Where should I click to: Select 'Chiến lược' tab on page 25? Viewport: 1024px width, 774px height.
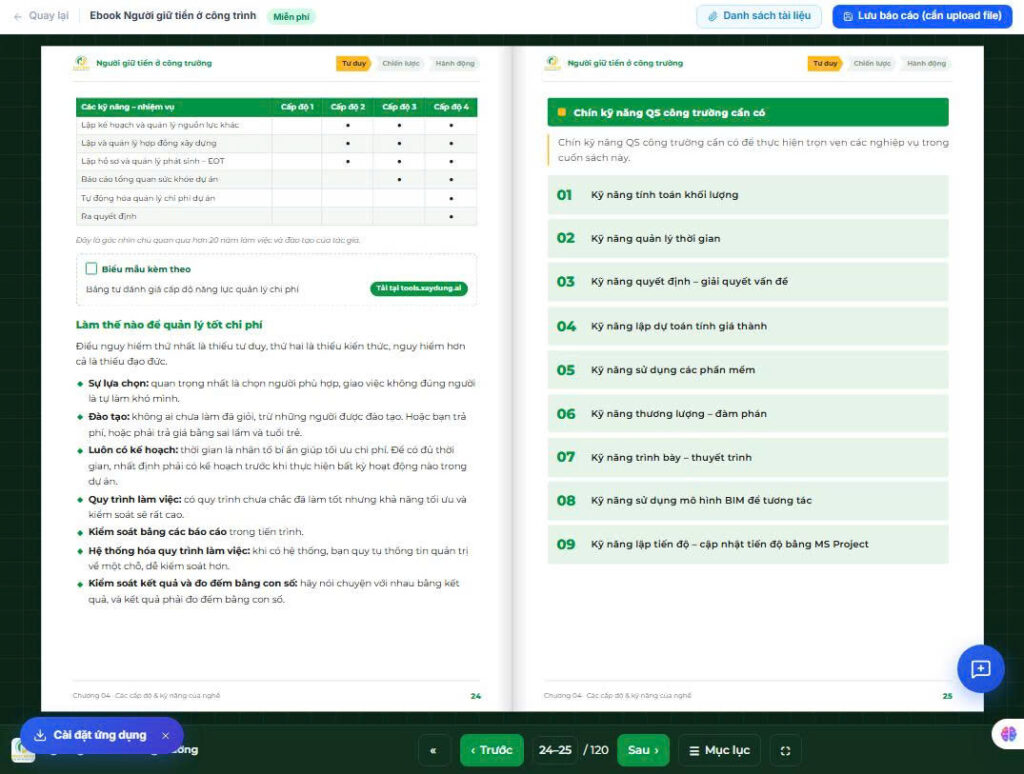click(x=872, y=63)
